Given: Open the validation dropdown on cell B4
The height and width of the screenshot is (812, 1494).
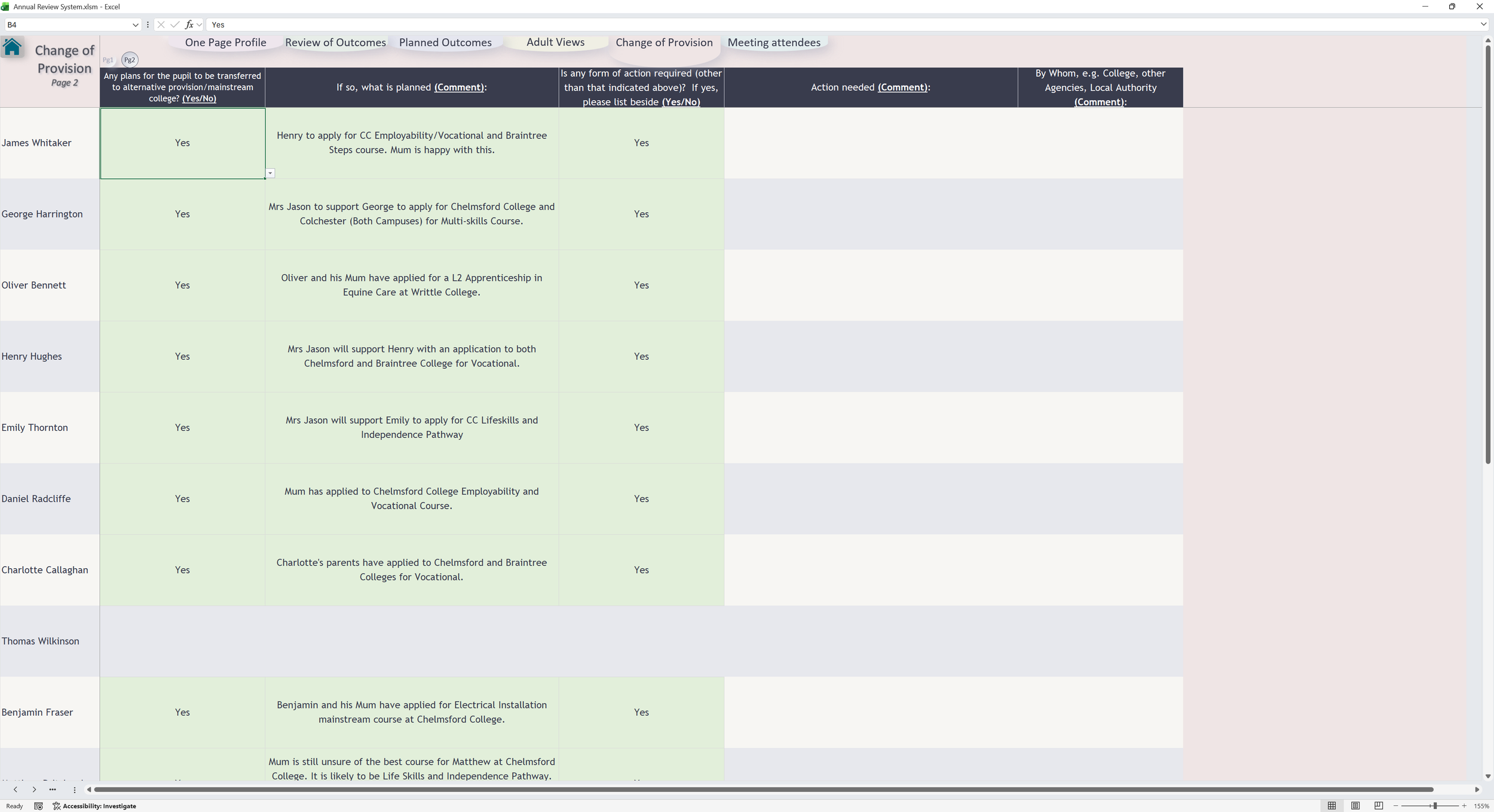Looking at the screenshot, I should coord(270,173).
